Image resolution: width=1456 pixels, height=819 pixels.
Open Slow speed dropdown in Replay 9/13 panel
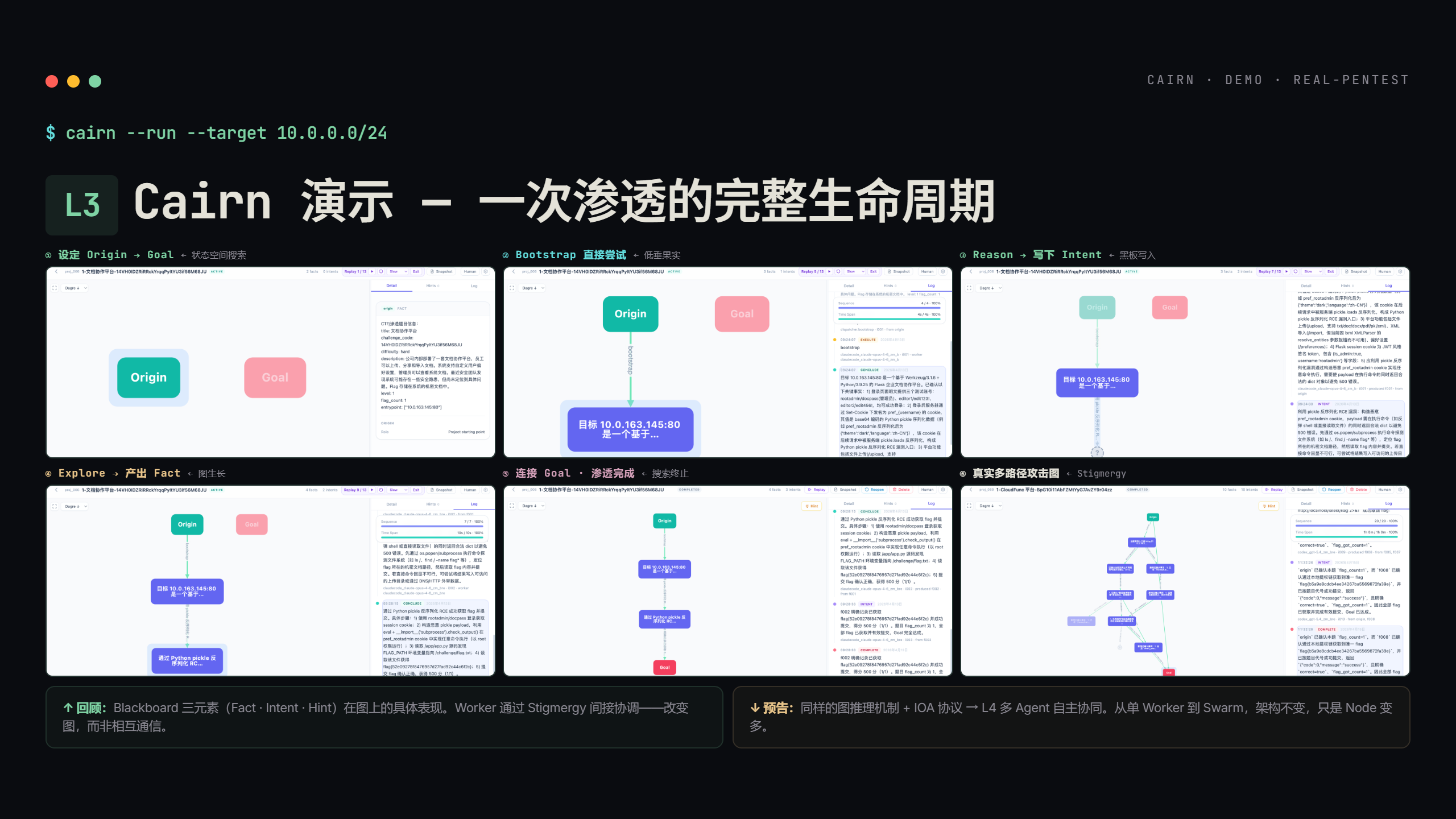[x=398, y=490]
